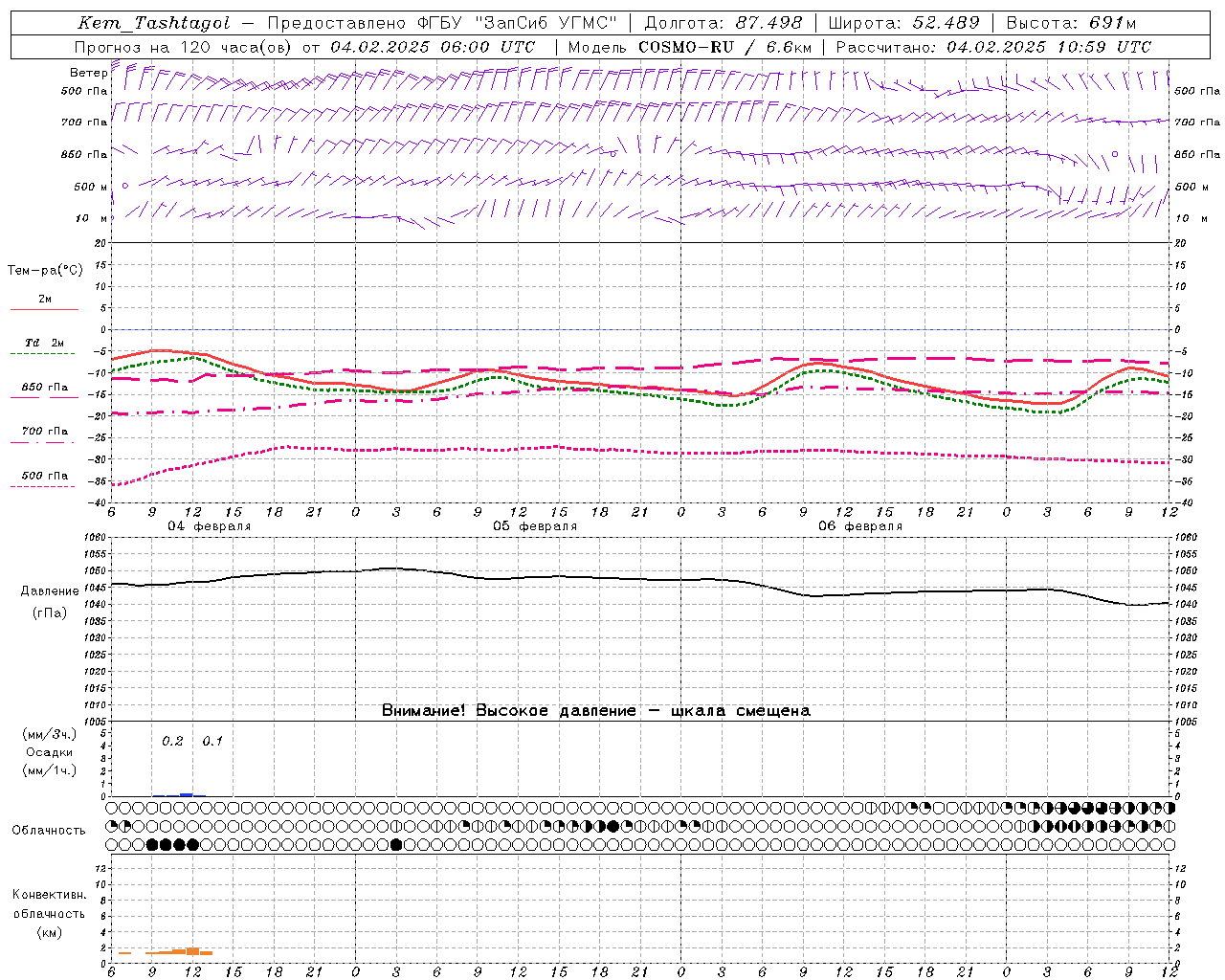Click the '(гПа)' pressure unit label
Viewport: 1225px width, 980px height.
pyautogui.click(x=50, y=613)
